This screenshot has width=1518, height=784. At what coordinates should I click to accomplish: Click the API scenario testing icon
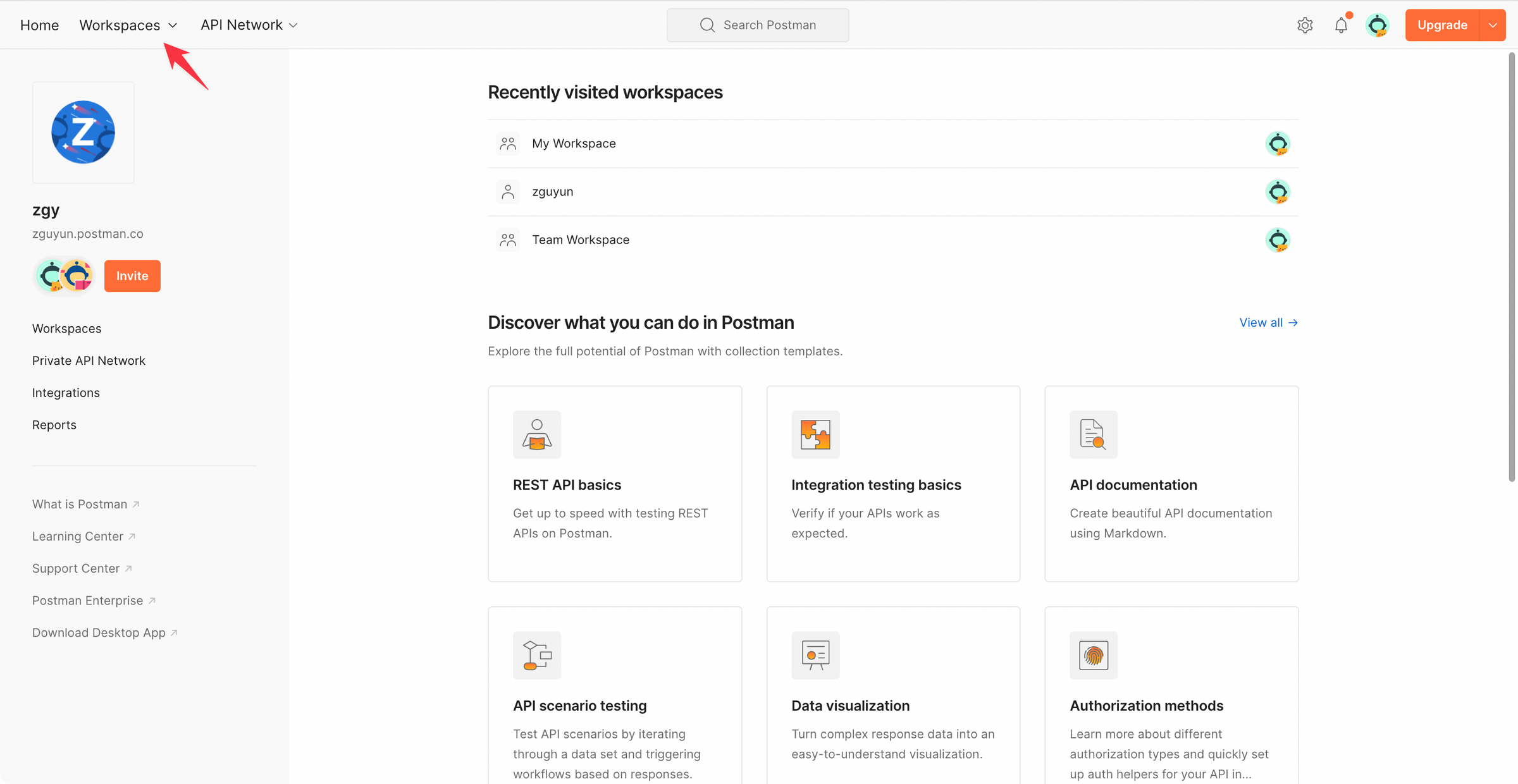(537, 655)
